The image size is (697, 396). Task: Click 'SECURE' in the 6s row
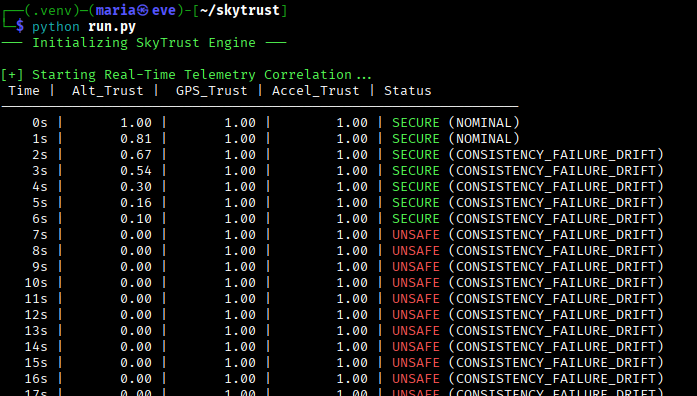tap(416, 219)
